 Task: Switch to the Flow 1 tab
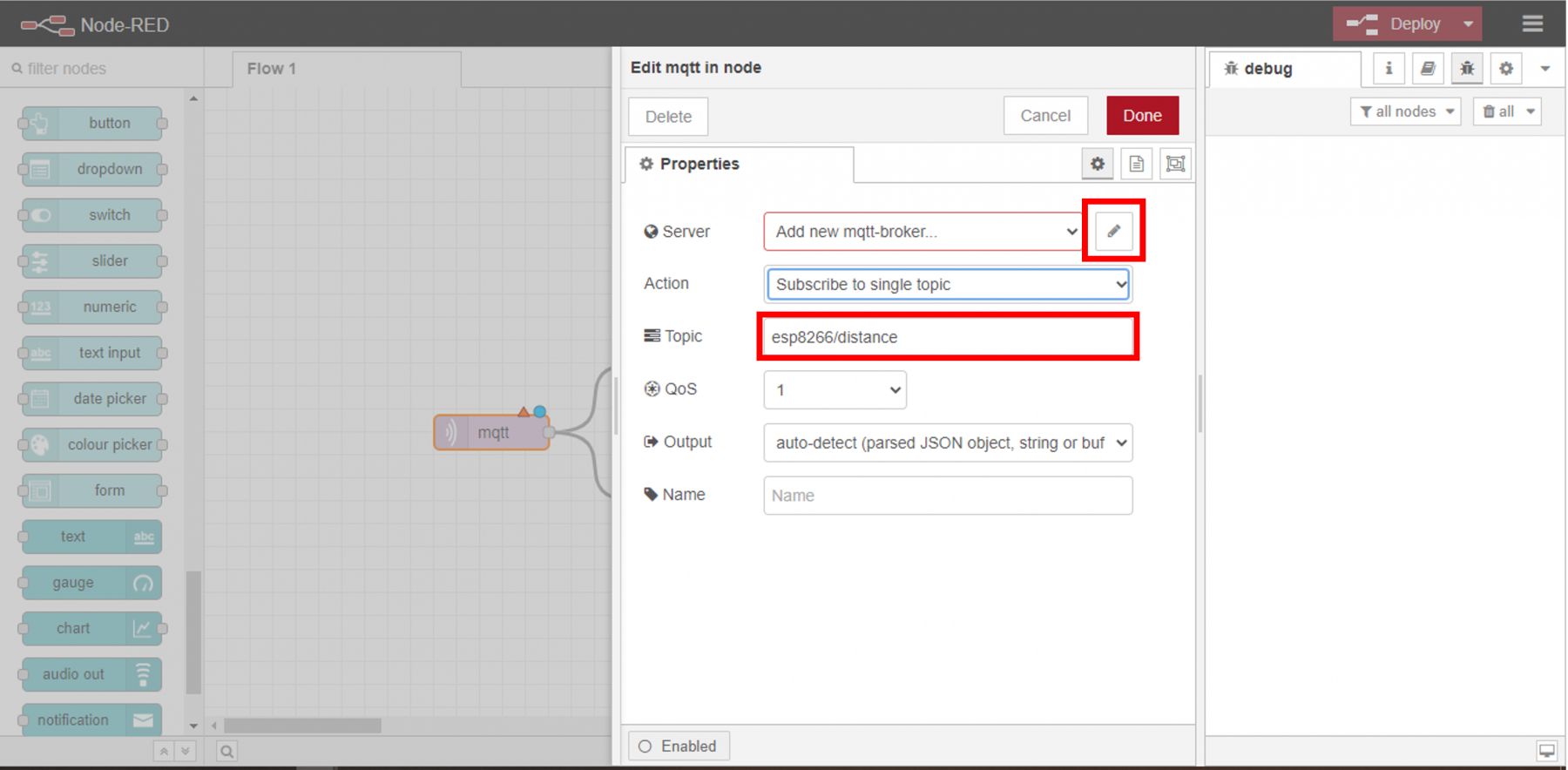tap(272, 69)
